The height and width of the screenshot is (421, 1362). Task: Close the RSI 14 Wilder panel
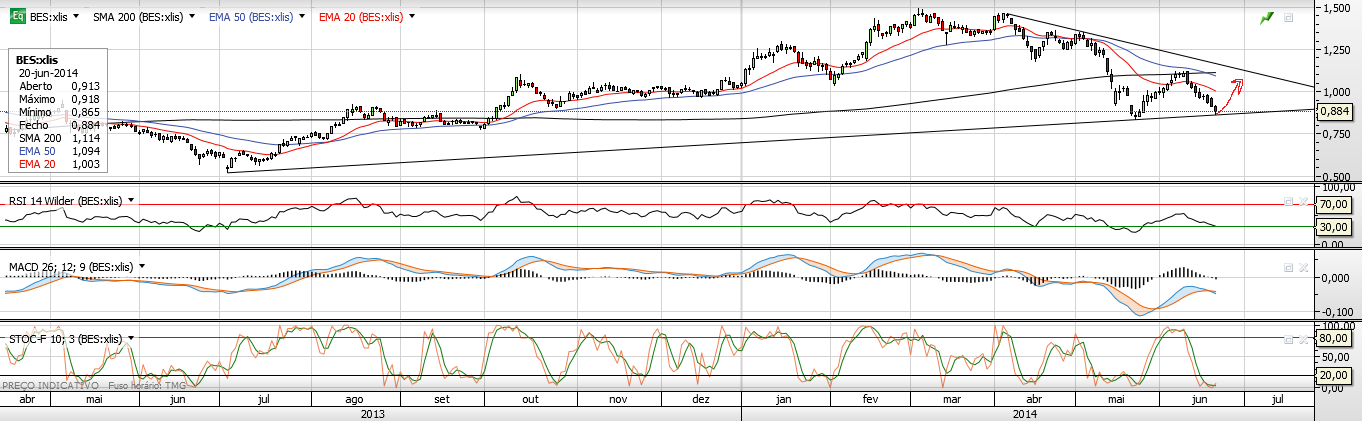(x=1303, y=201)
